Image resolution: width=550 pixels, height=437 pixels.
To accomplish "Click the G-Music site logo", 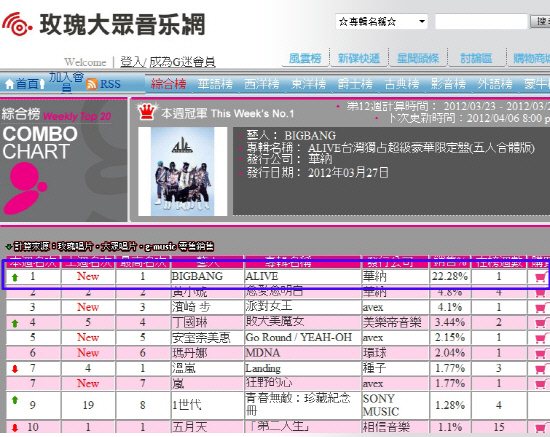I will click(x=103, y=25).
